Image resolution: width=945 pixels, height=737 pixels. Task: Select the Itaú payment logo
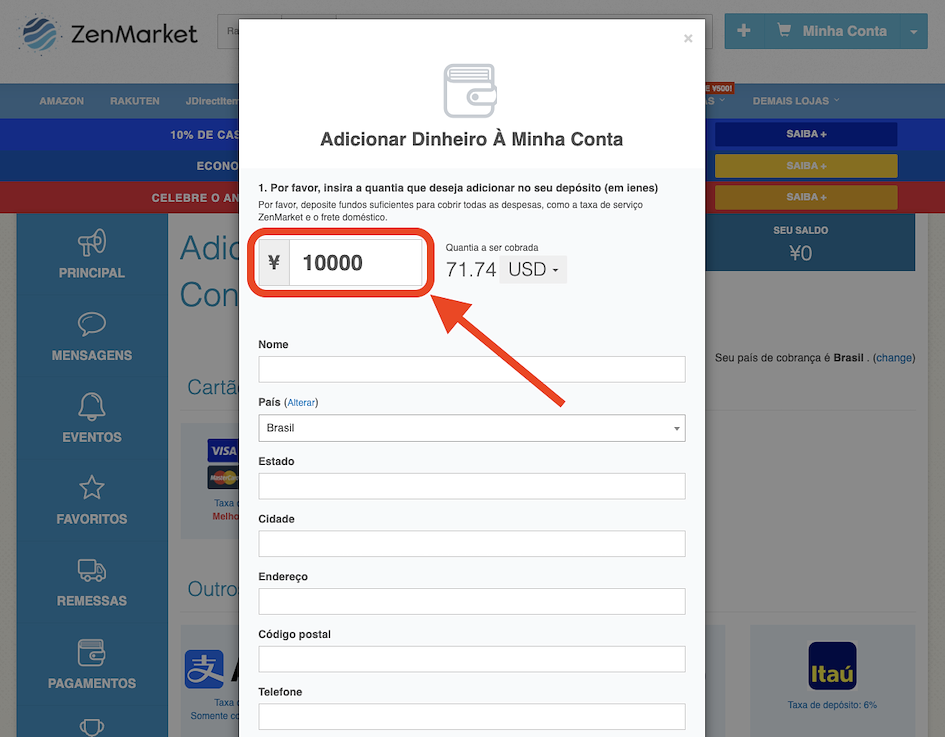832,666
